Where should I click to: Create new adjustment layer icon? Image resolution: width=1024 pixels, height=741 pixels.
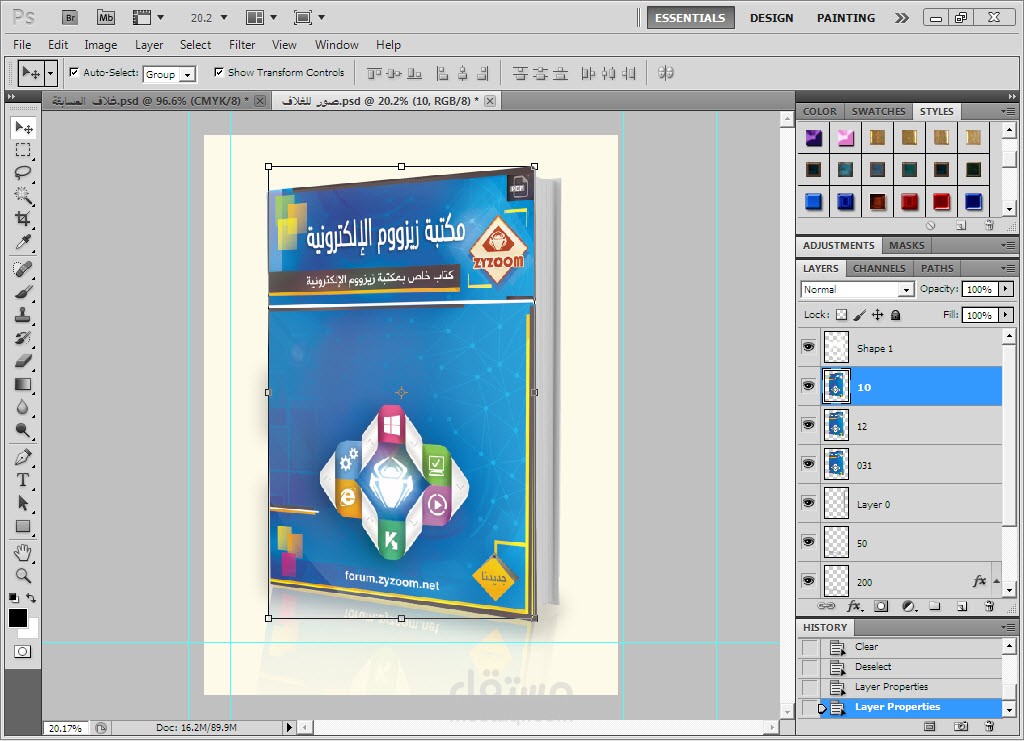(909, 607)
